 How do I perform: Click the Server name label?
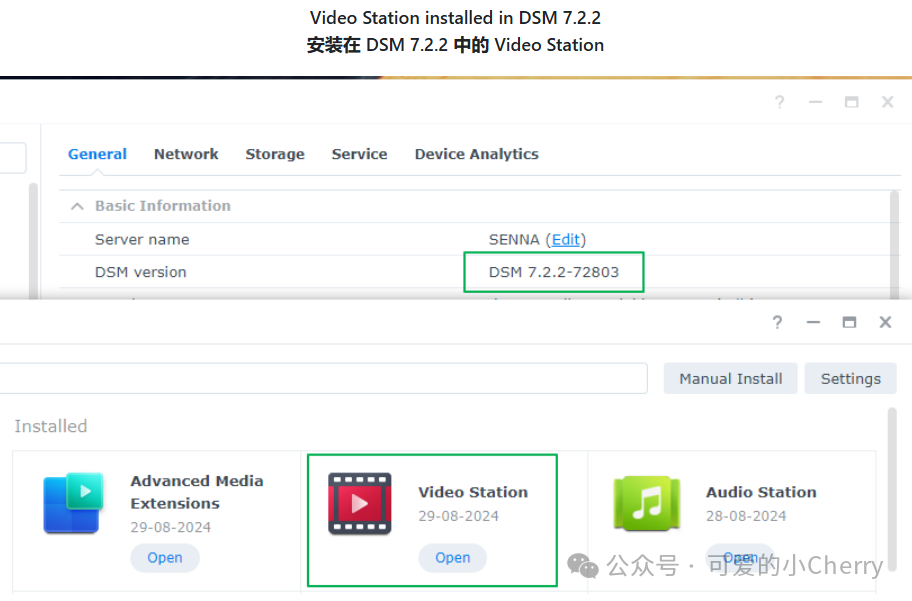pyautogui.click(x=142, y=240)
